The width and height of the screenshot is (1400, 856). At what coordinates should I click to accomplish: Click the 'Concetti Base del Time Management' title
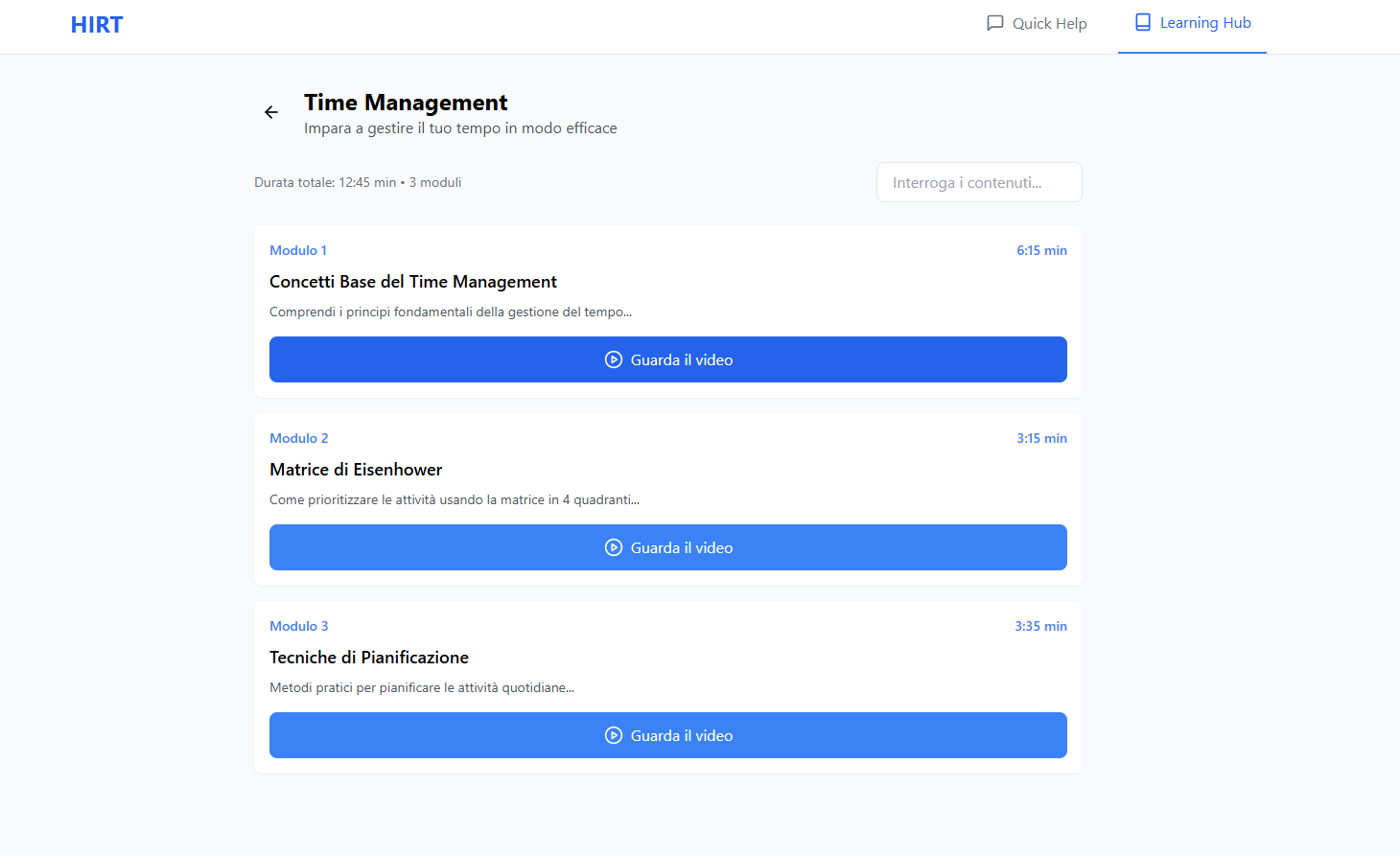(x=413, y=282)
